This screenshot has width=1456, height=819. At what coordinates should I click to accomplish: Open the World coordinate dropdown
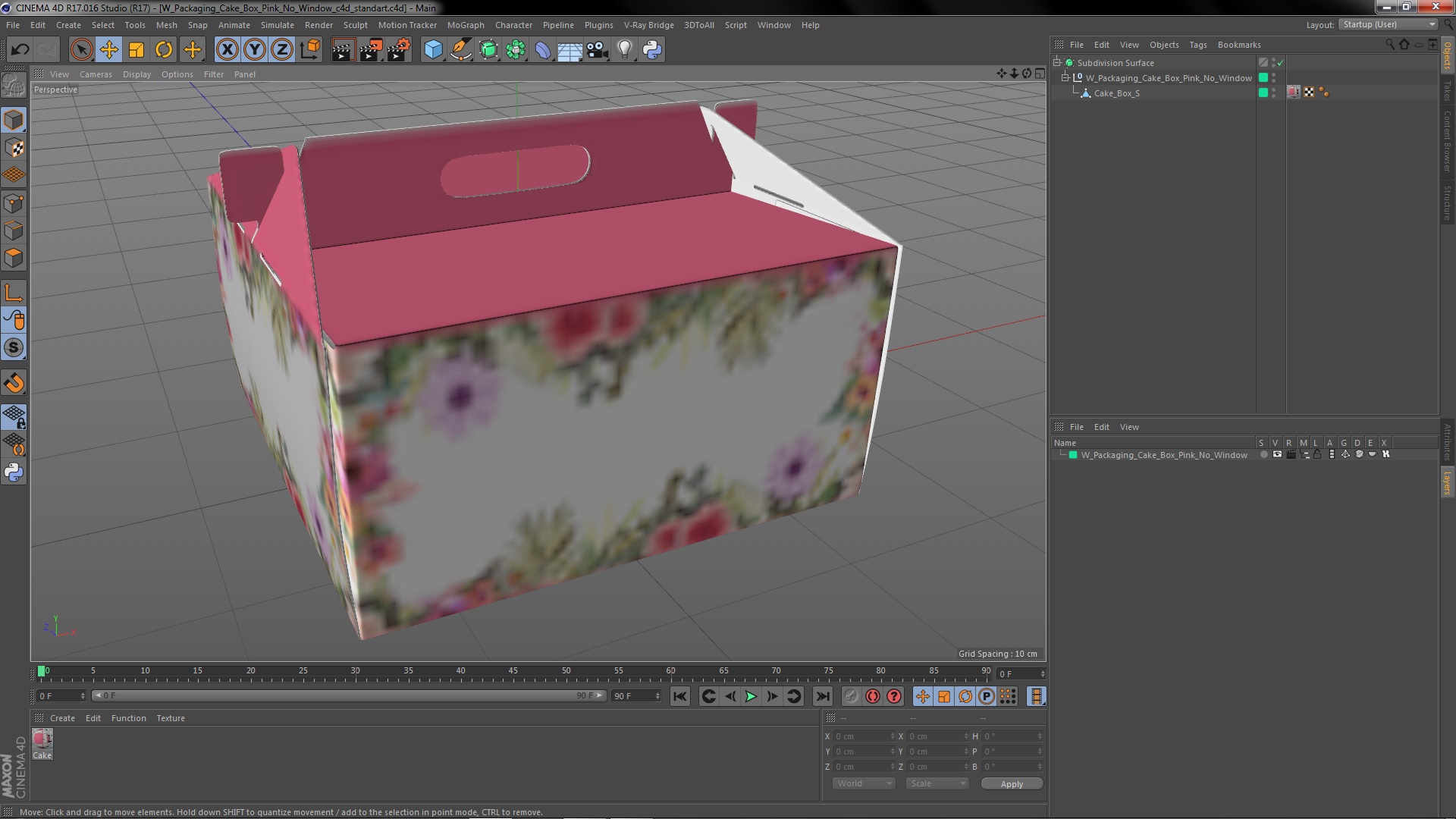[x=864, y=783]
